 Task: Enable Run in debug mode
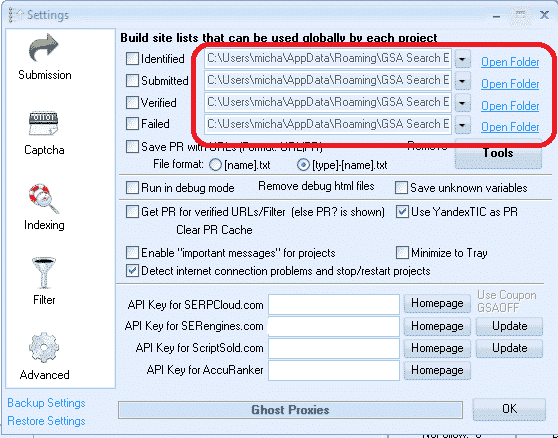click(x=132, y=188)
